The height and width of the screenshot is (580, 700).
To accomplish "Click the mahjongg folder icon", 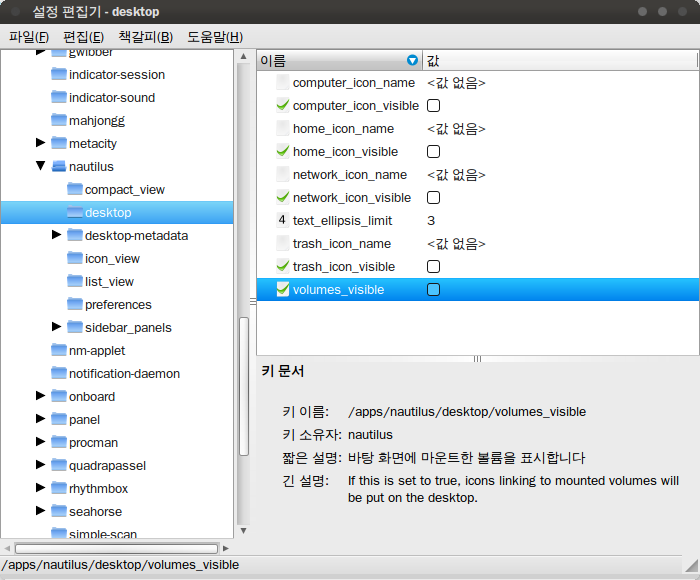I will click(59, 120).
